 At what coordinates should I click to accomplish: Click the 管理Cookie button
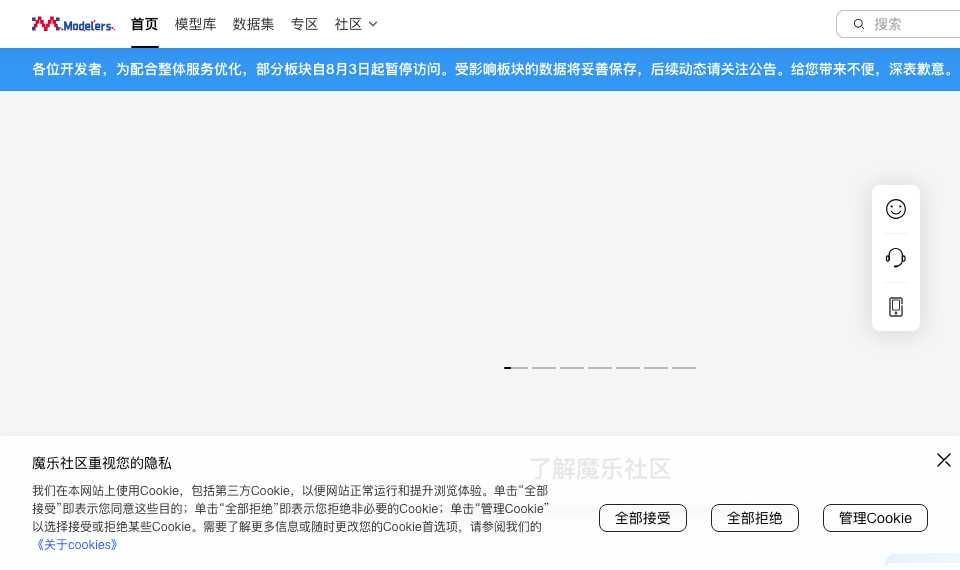(876, 518)
